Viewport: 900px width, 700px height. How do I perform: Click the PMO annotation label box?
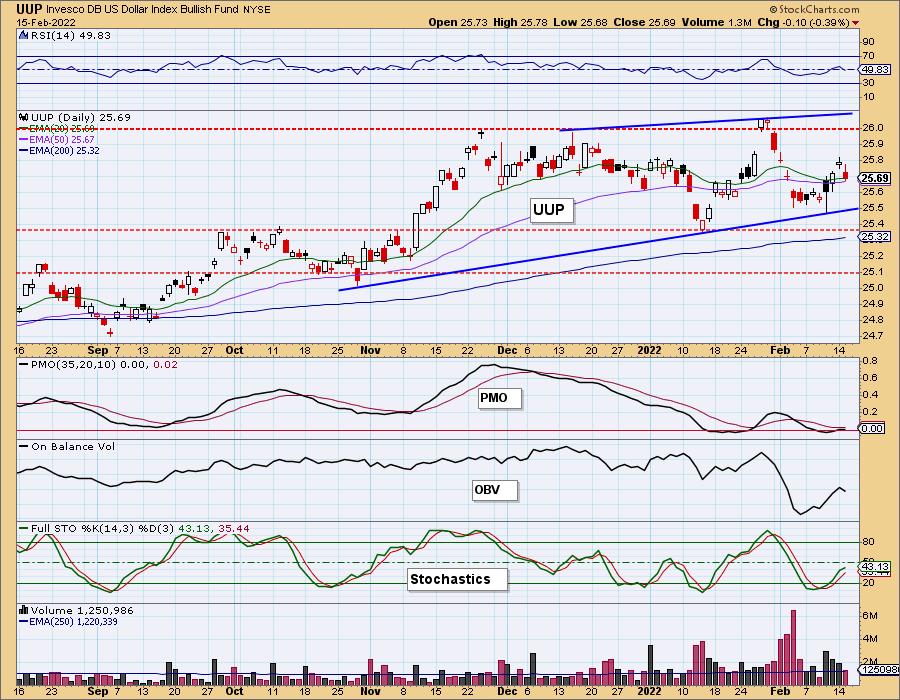pos(500,398)
